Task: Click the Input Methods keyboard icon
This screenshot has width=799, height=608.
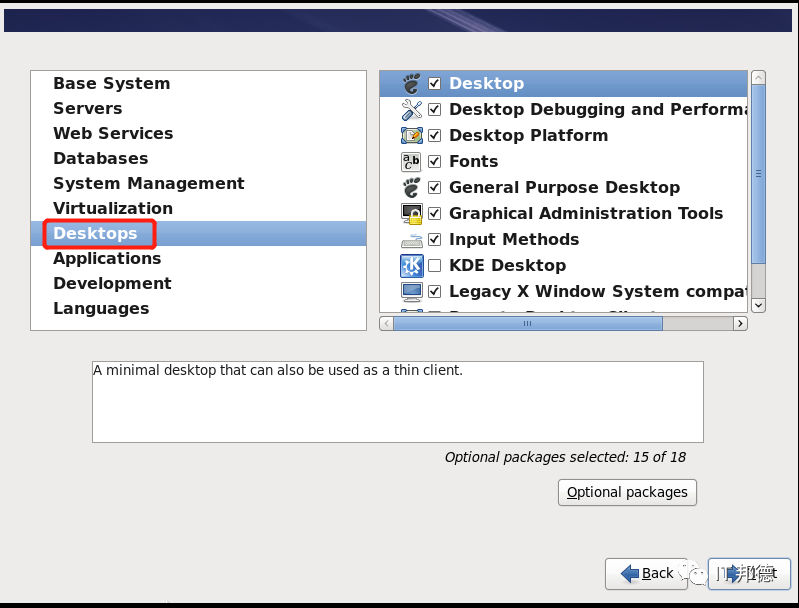Action: 412,240
